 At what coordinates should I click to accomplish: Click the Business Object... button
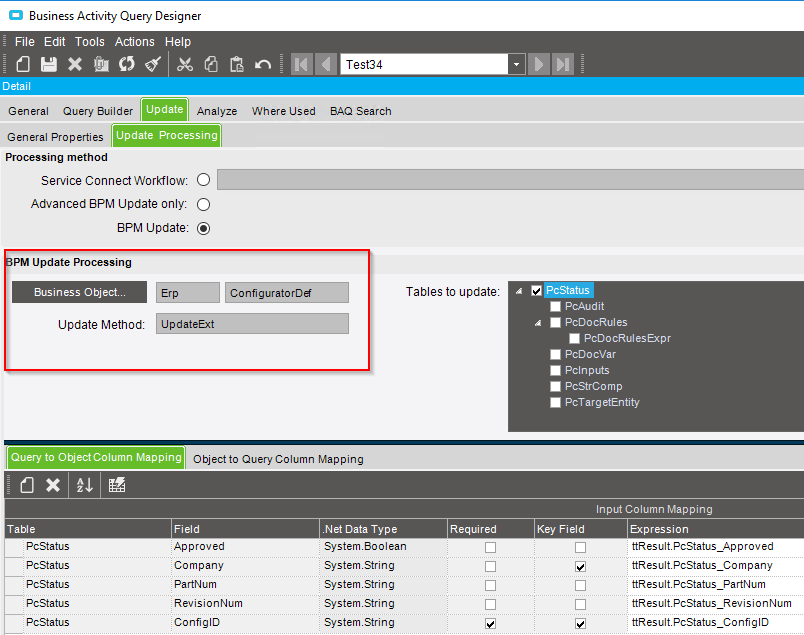pos(80,292)
